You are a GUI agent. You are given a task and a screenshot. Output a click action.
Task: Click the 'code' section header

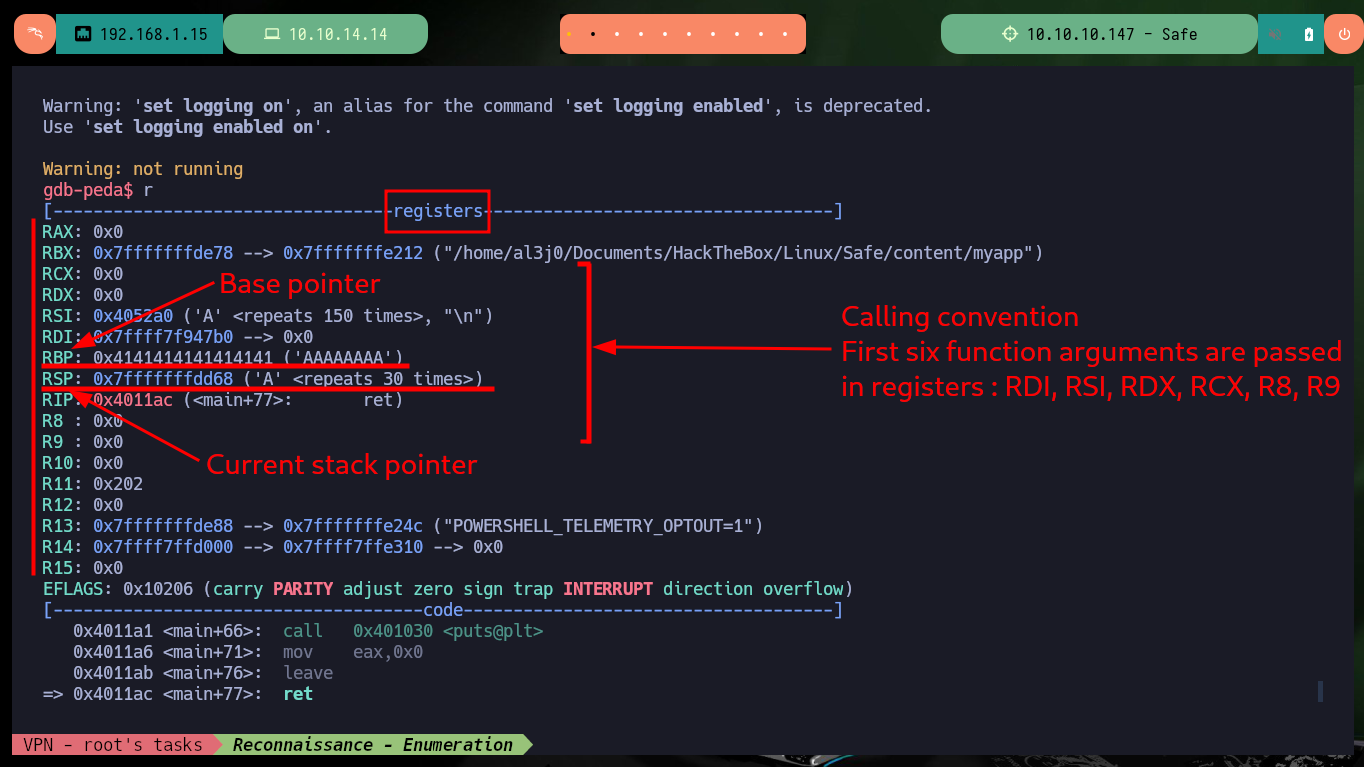[443, 610]
